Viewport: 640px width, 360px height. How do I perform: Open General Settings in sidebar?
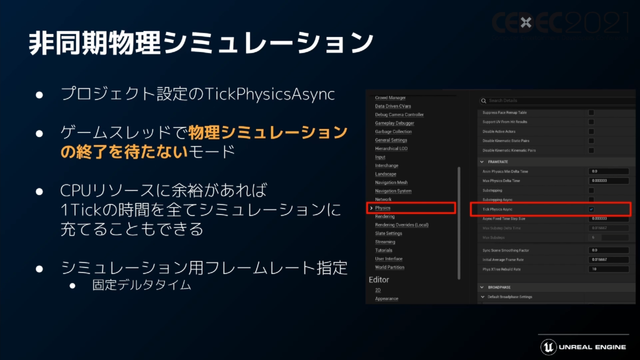point(391,140)
